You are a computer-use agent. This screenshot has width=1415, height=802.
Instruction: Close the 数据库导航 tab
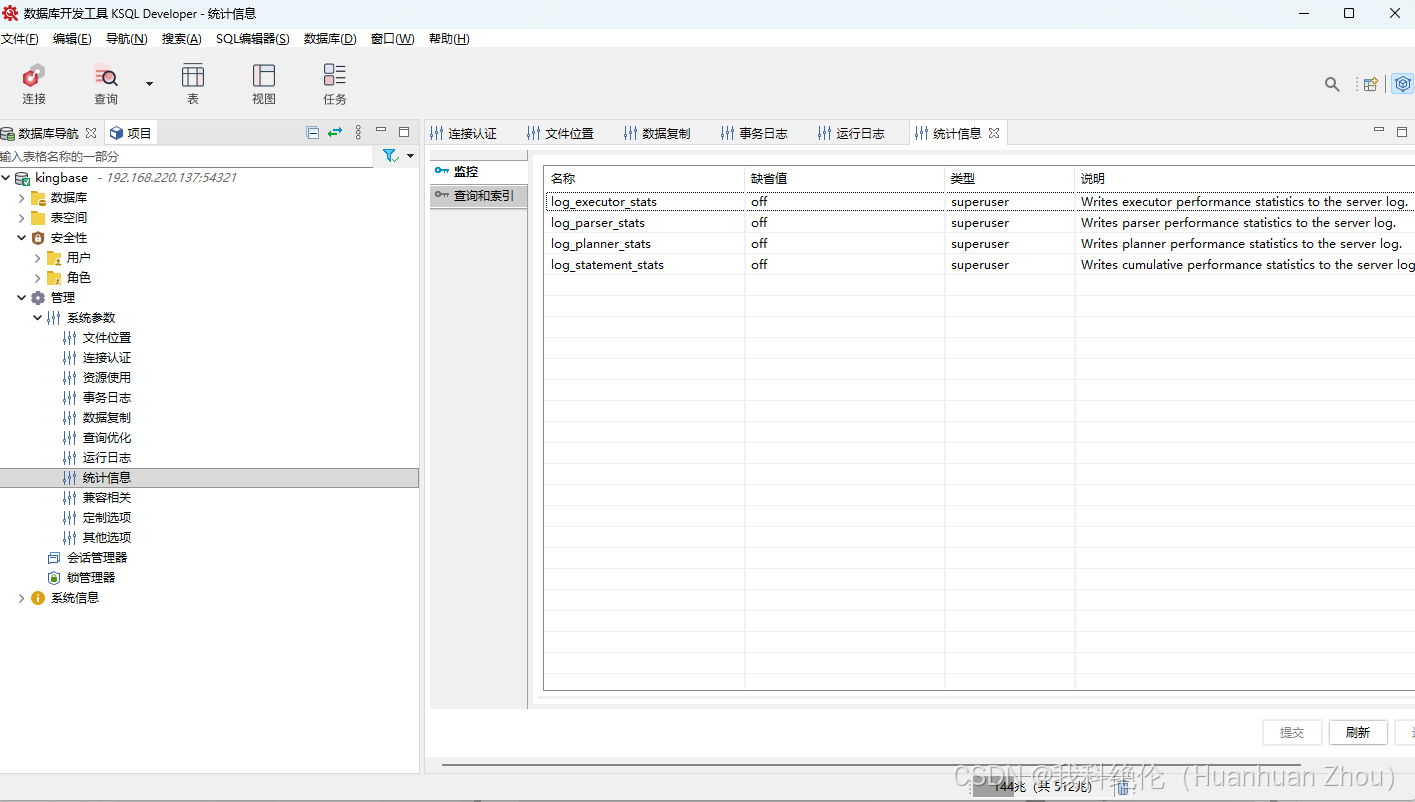(x=91, y=133)
